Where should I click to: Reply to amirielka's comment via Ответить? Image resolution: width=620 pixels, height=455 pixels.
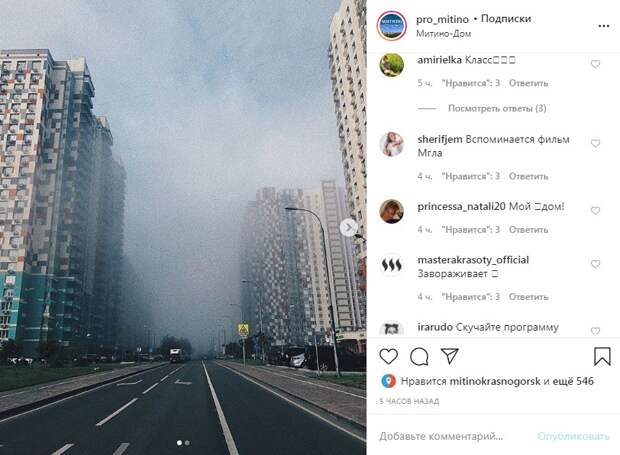[528, 83]
